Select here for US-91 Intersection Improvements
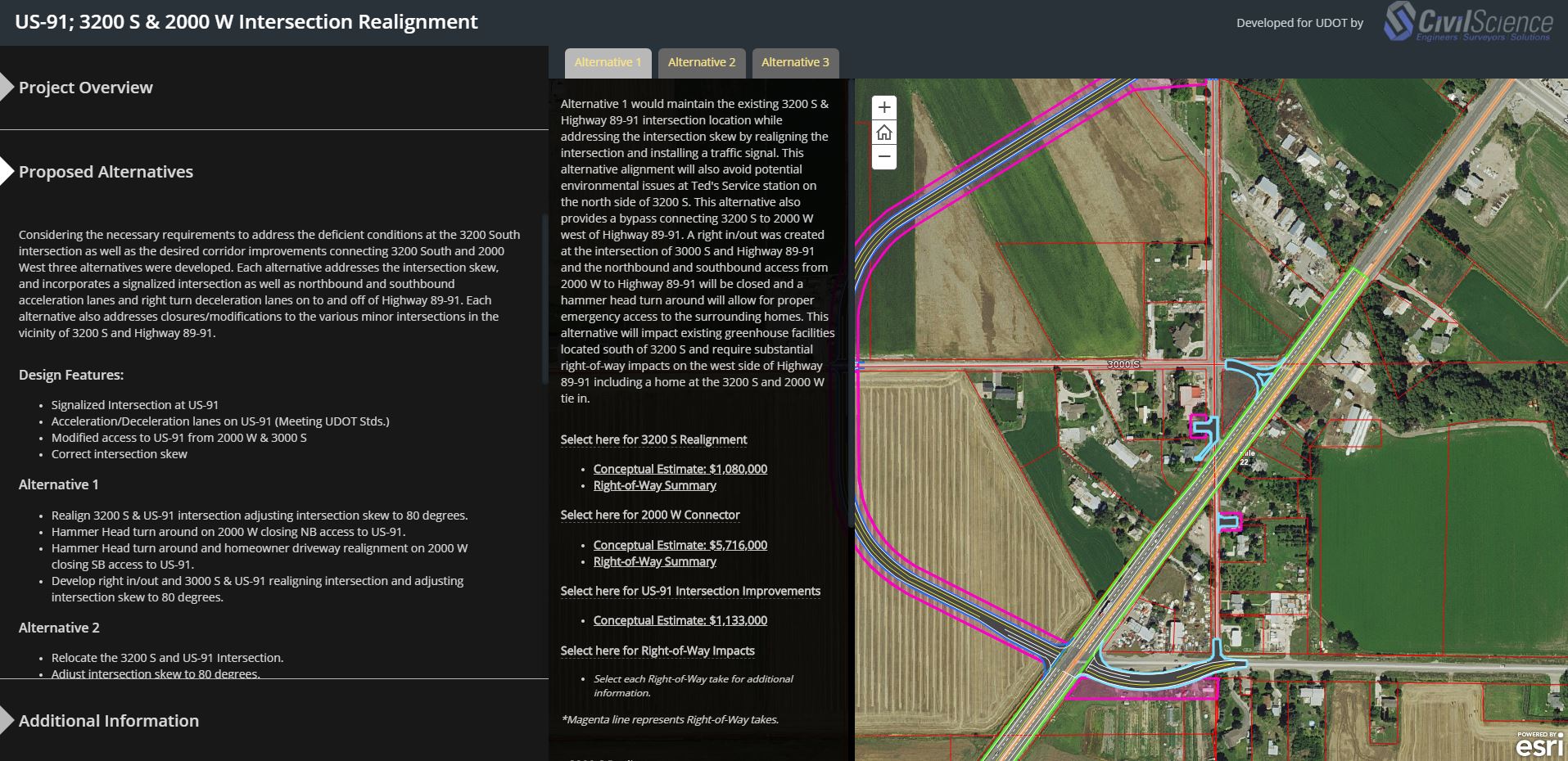 [690, 591]
